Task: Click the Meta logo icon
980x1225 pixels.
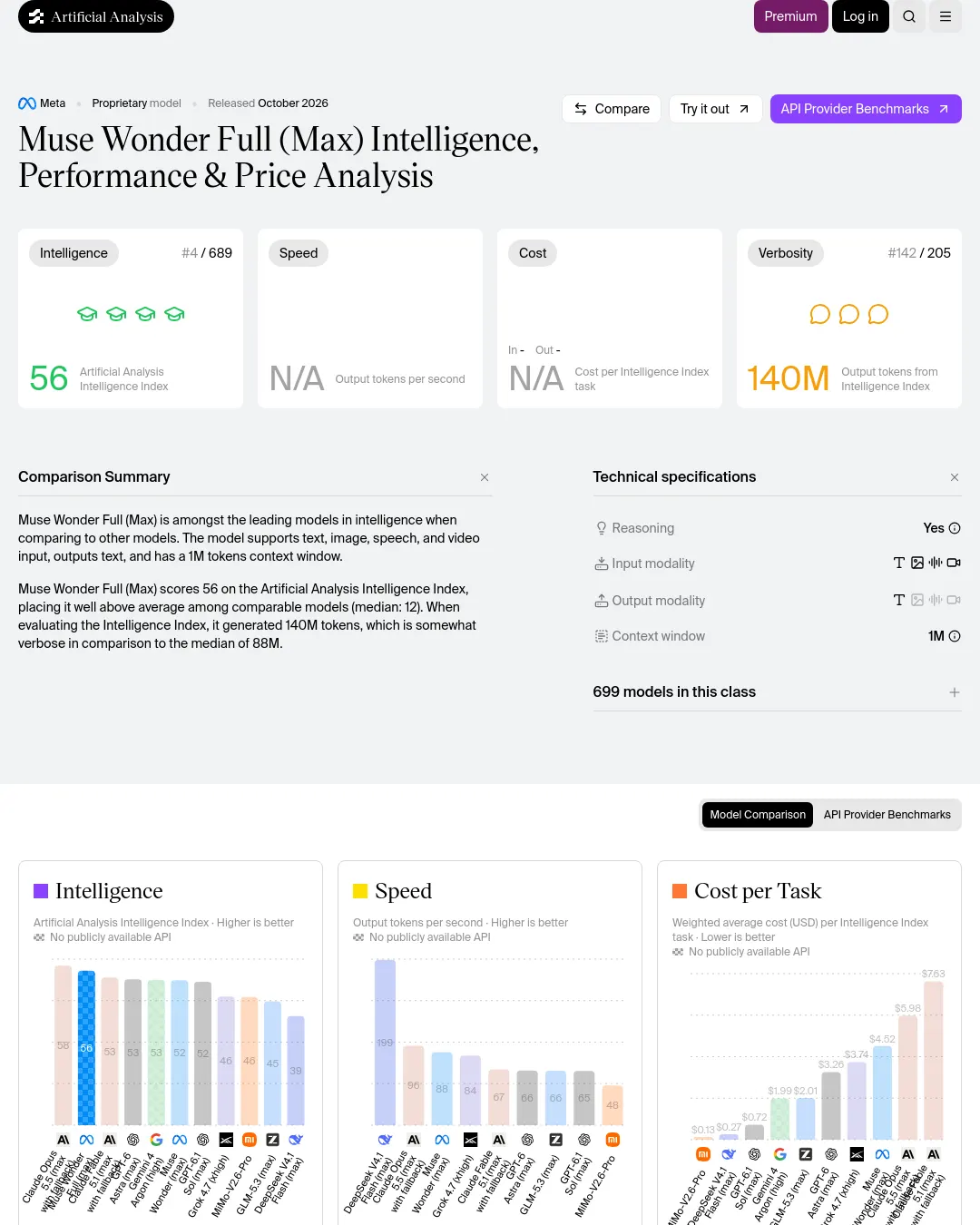Action: click(x=27, y=103)
